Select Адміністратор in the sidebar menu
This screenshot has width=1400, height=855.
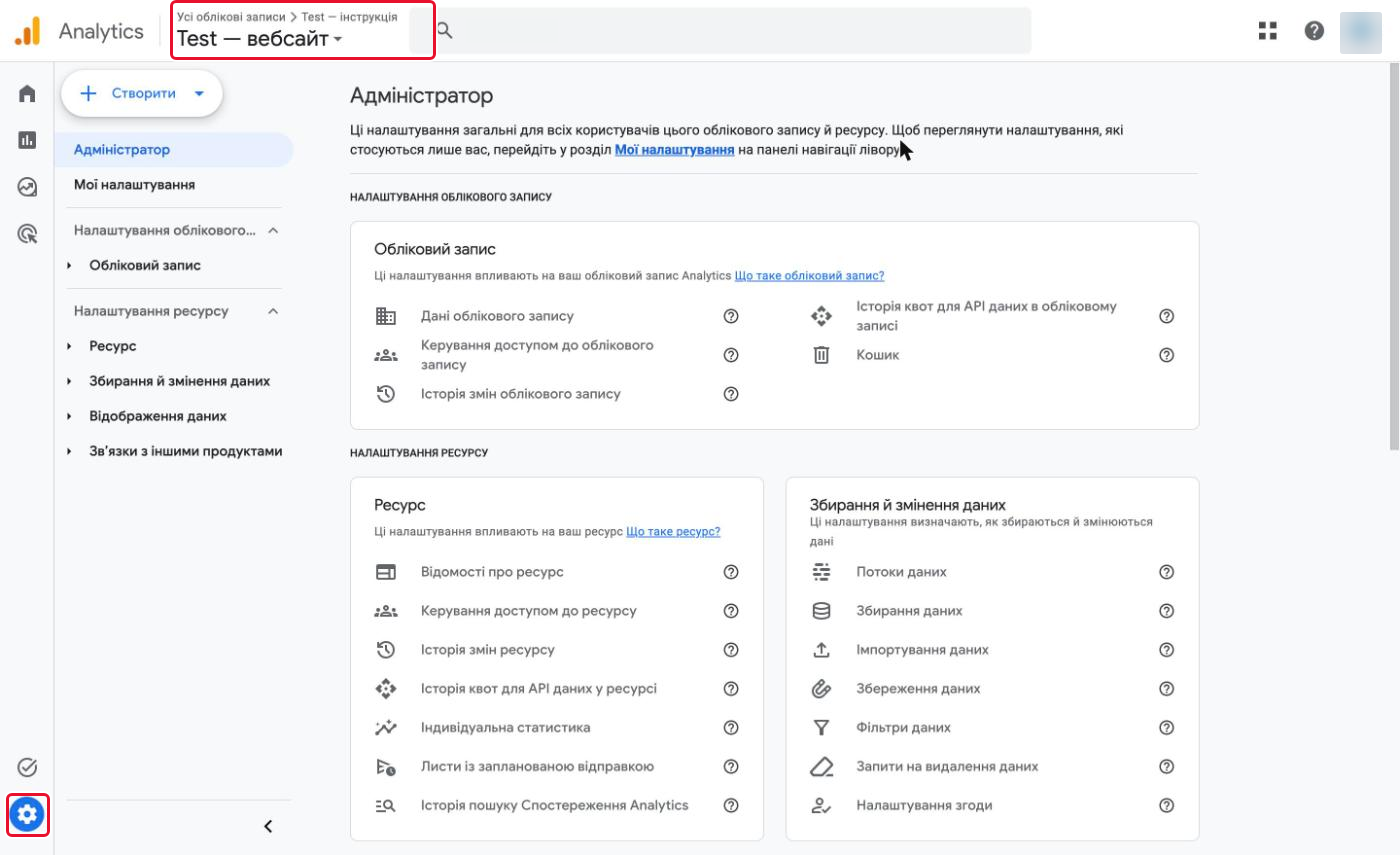(x=122, y=150)
